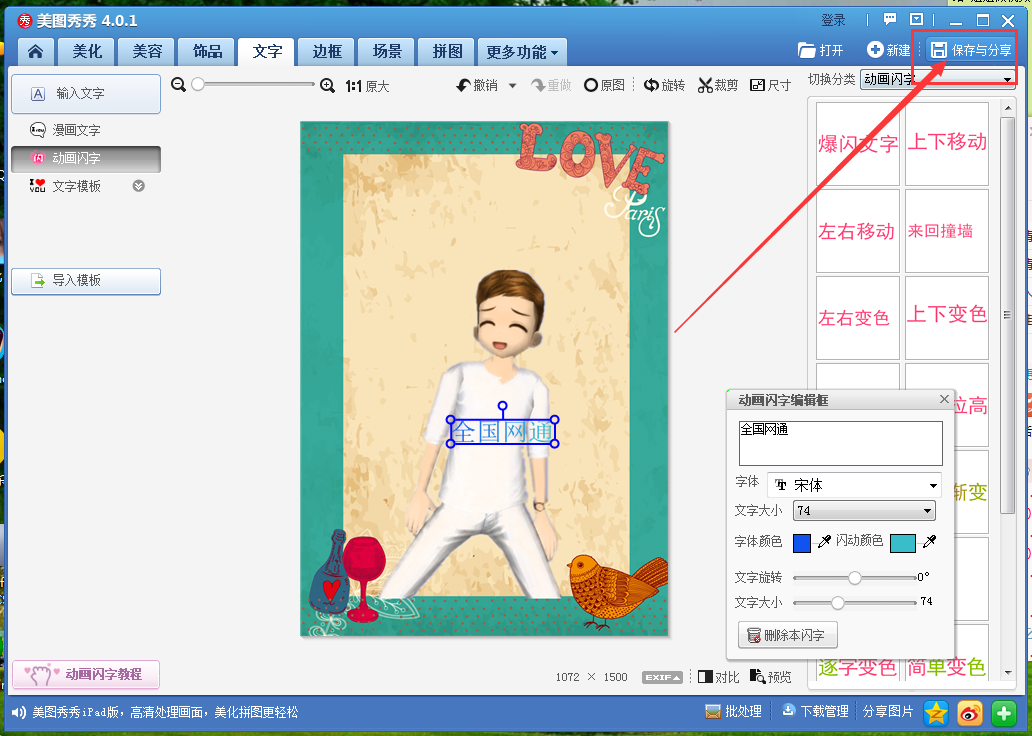The image size is (1032, 736).
Task: Choose the 来回撞墙 animation style
Action: coord(946,231)
